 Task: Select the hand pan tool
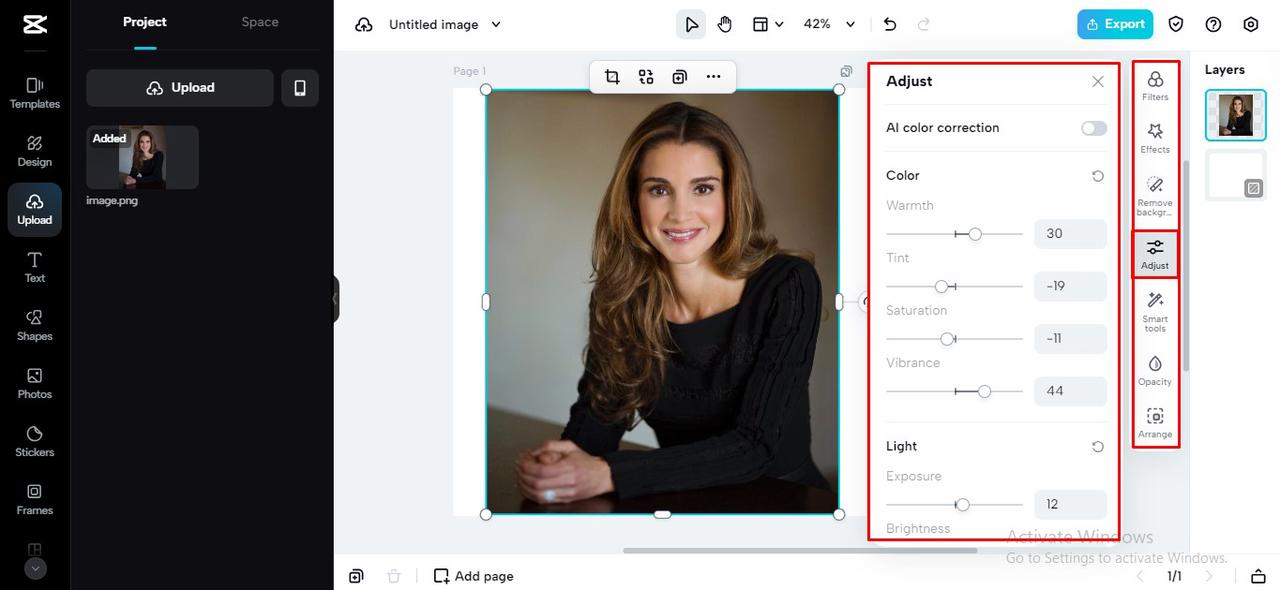(725, 24)
